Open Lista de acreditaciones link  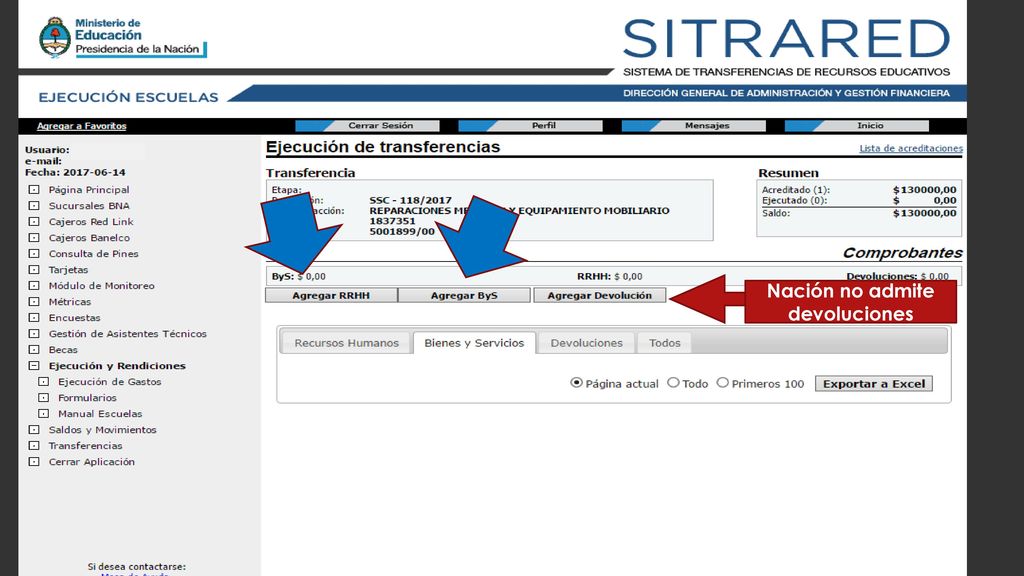click(x=910, y=148)
